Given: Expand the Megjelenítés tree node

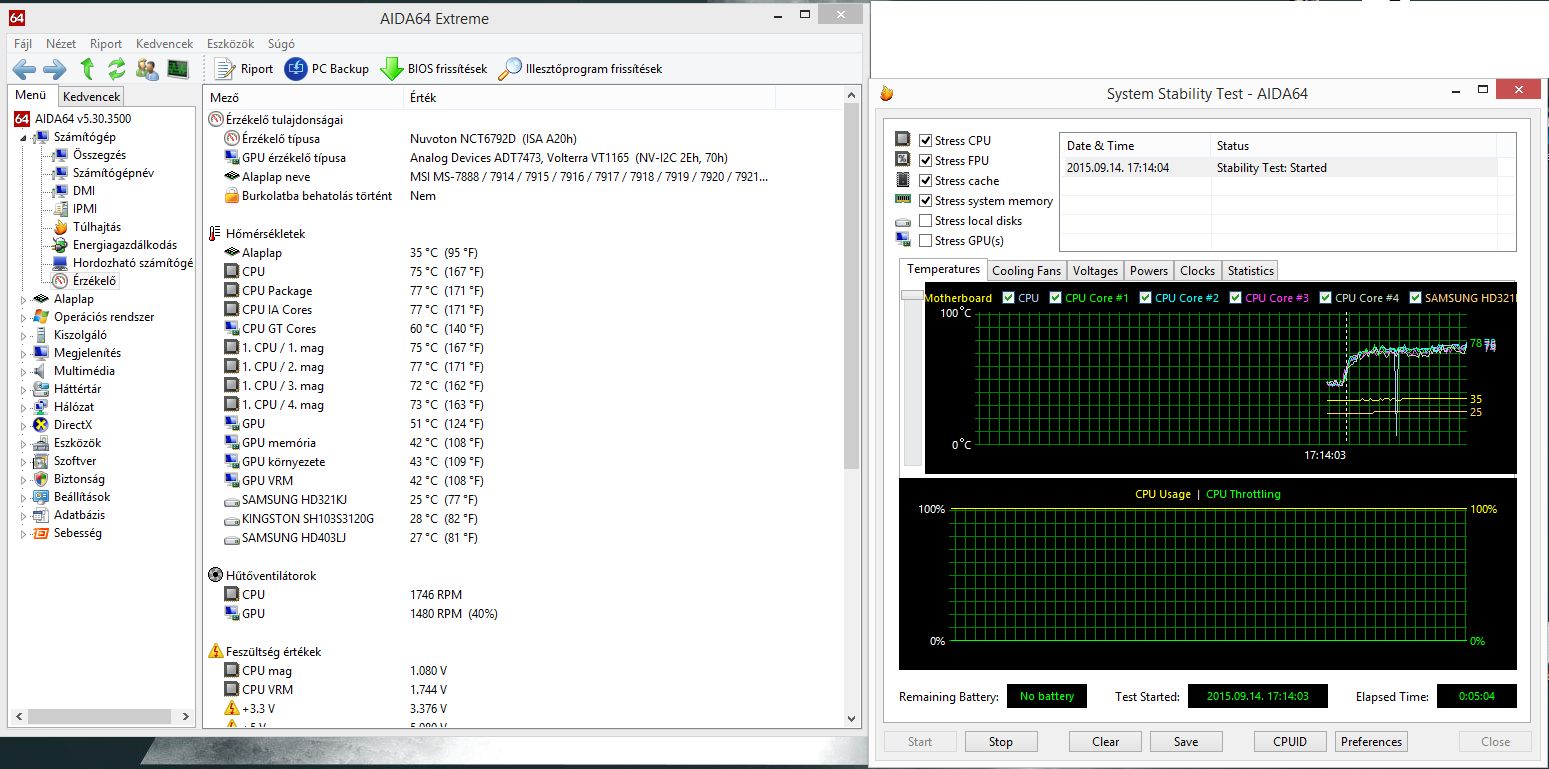Looking at the screenshot, I should point(24,353).
